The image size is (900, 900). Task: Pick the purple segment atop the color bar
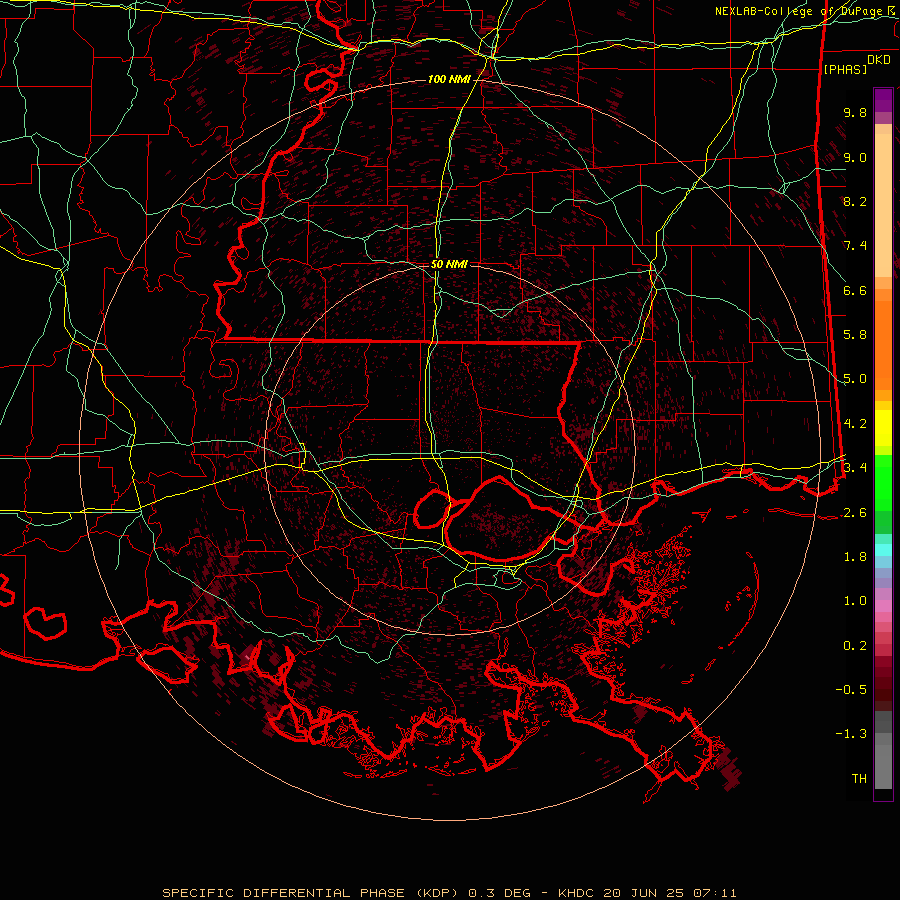pyautogui.click(x=883, y=101)
